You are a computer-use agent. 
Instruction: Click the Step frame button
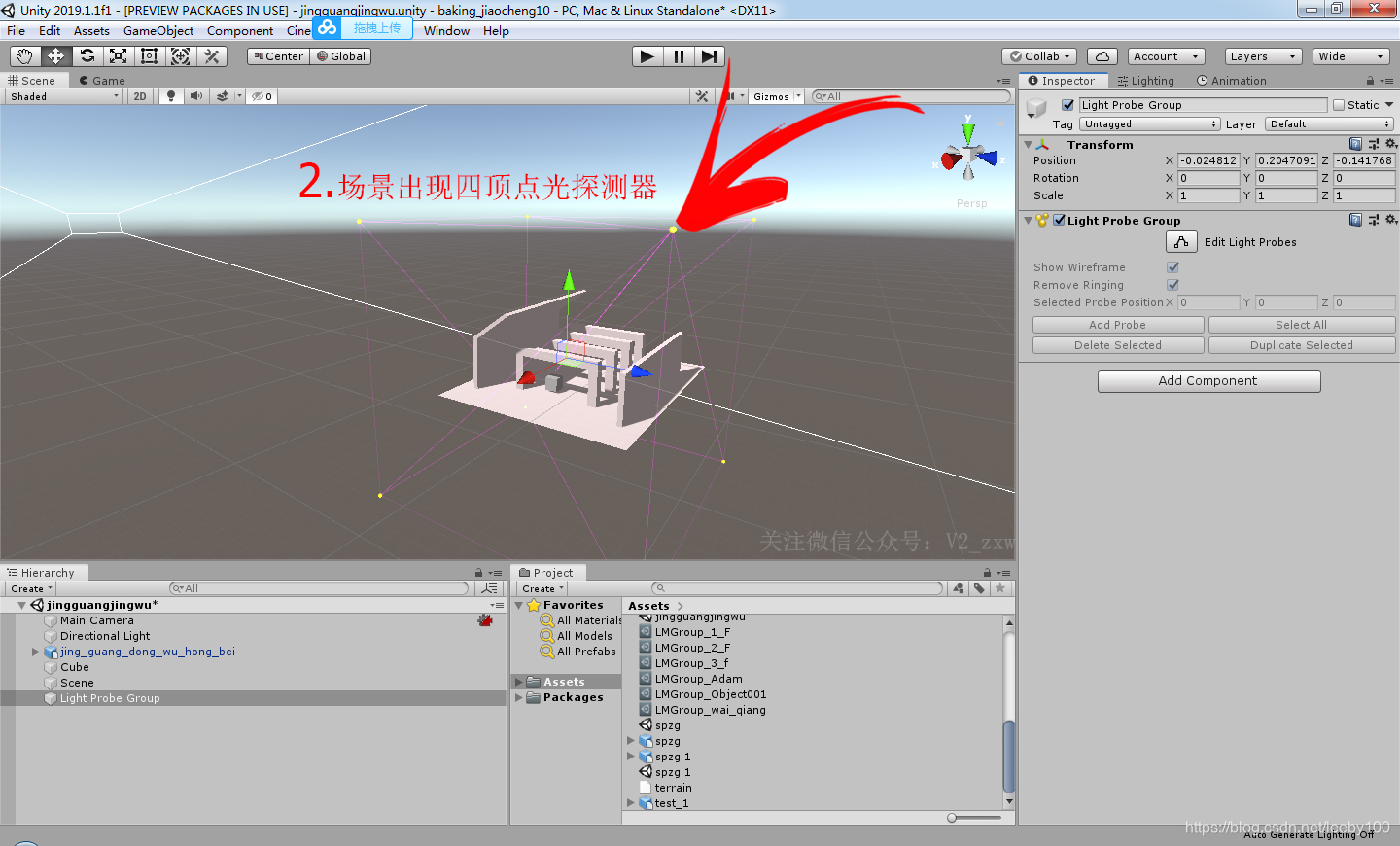710,56
